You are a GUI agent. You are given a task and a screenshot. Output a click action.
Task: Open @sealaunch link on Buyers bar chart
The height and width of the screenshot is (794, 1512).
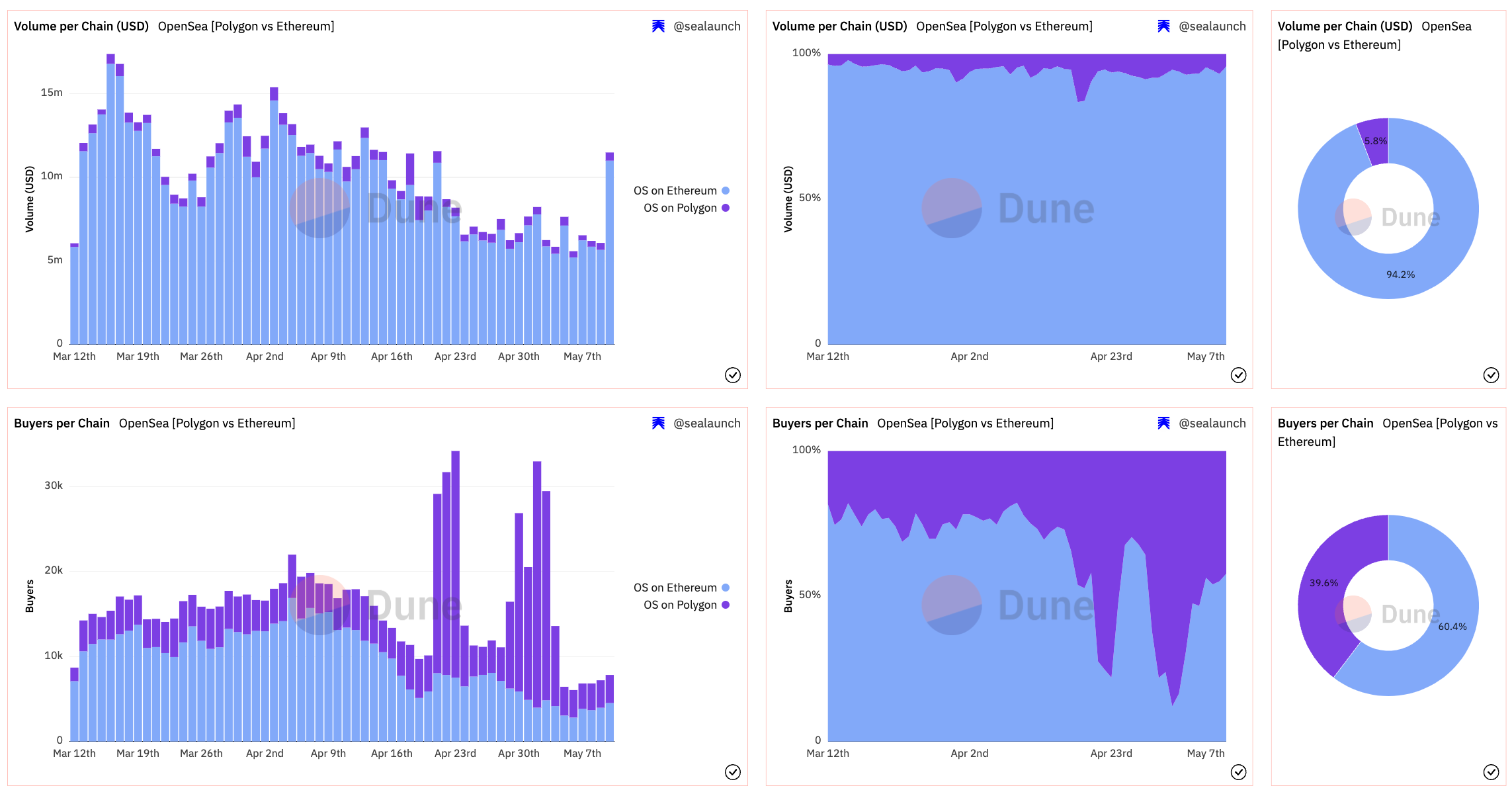(706, 423)
